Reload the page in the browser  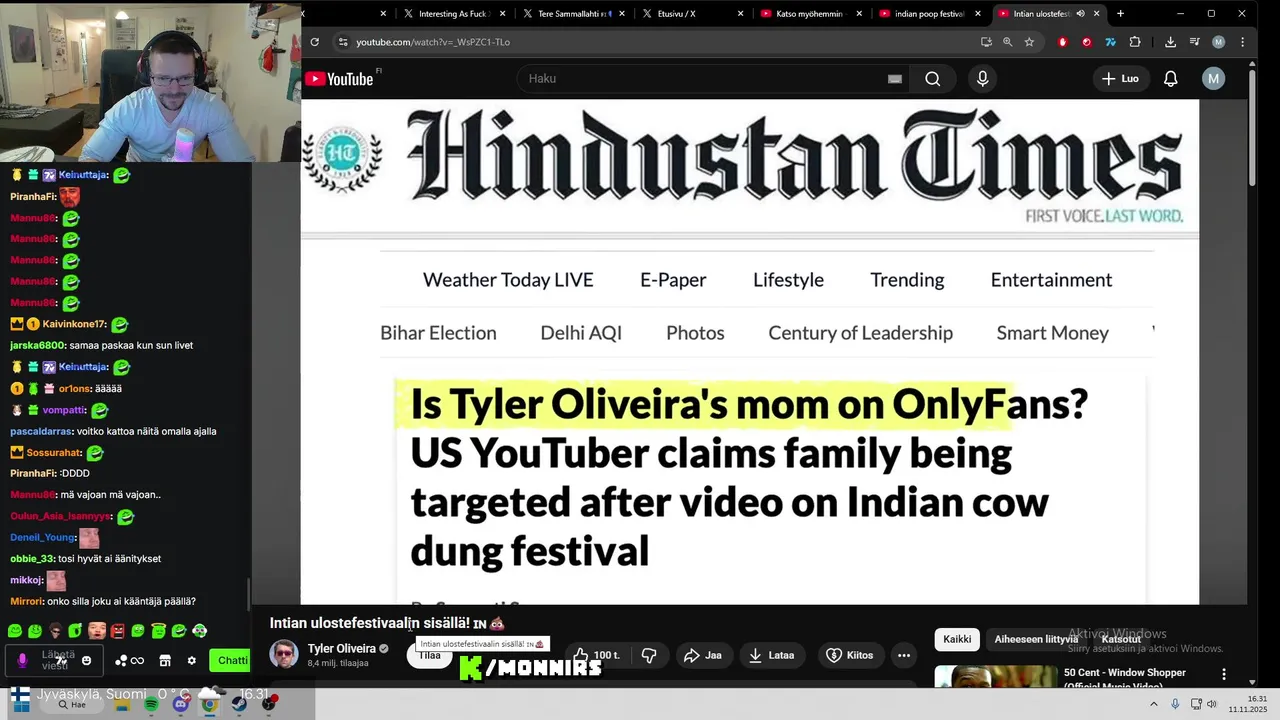tap(314, 42)
